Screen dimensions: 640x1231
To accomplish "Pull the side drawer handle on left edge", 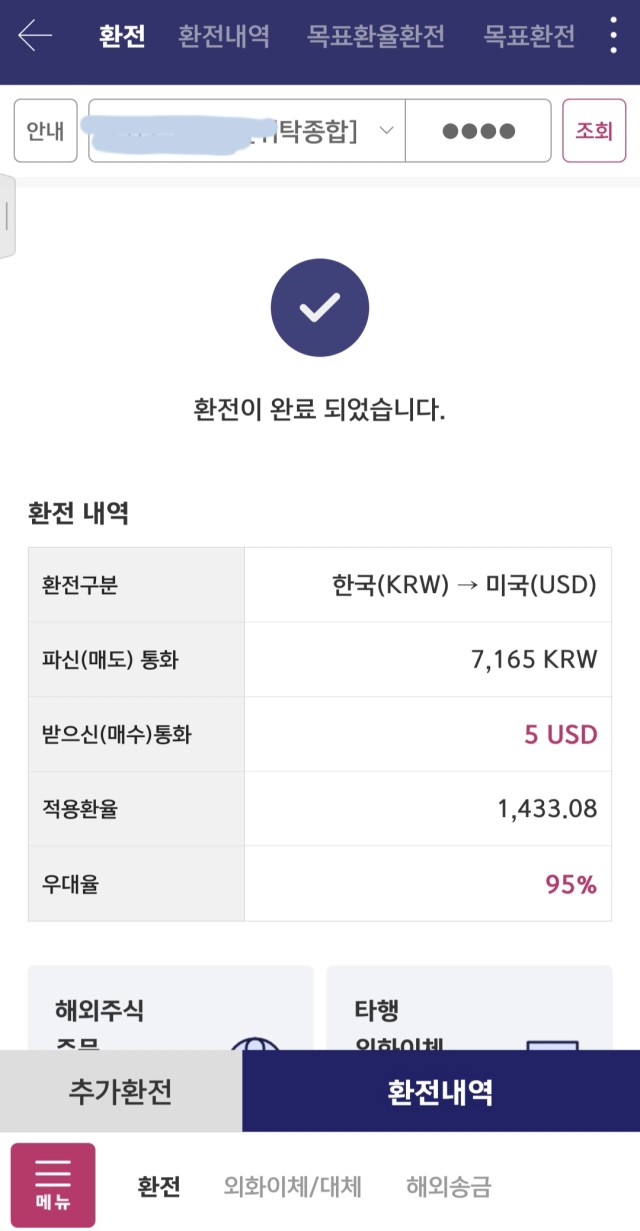I will tap(7, 216).
